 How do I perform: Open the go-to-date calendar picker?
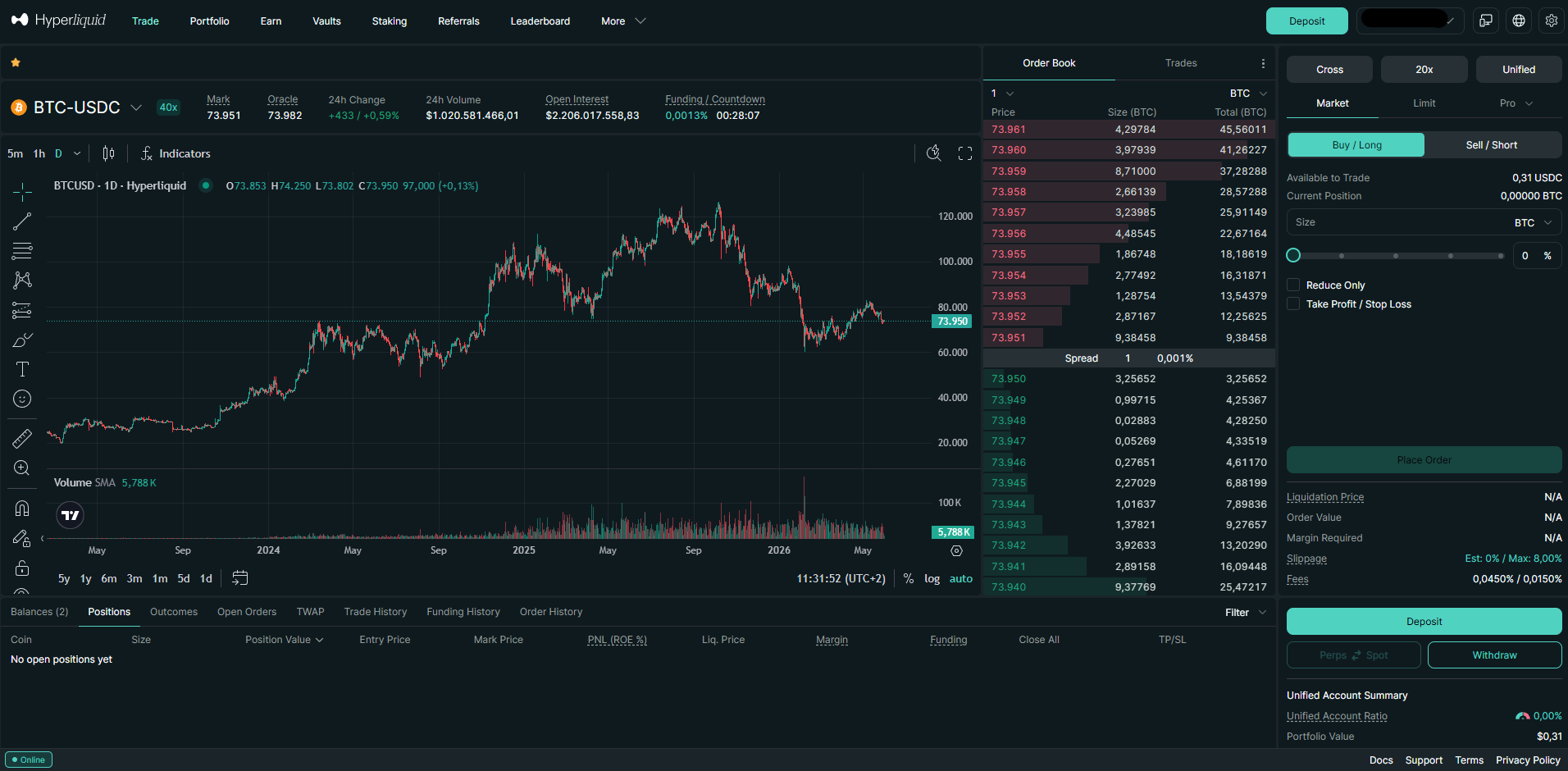tap(239, 578)
